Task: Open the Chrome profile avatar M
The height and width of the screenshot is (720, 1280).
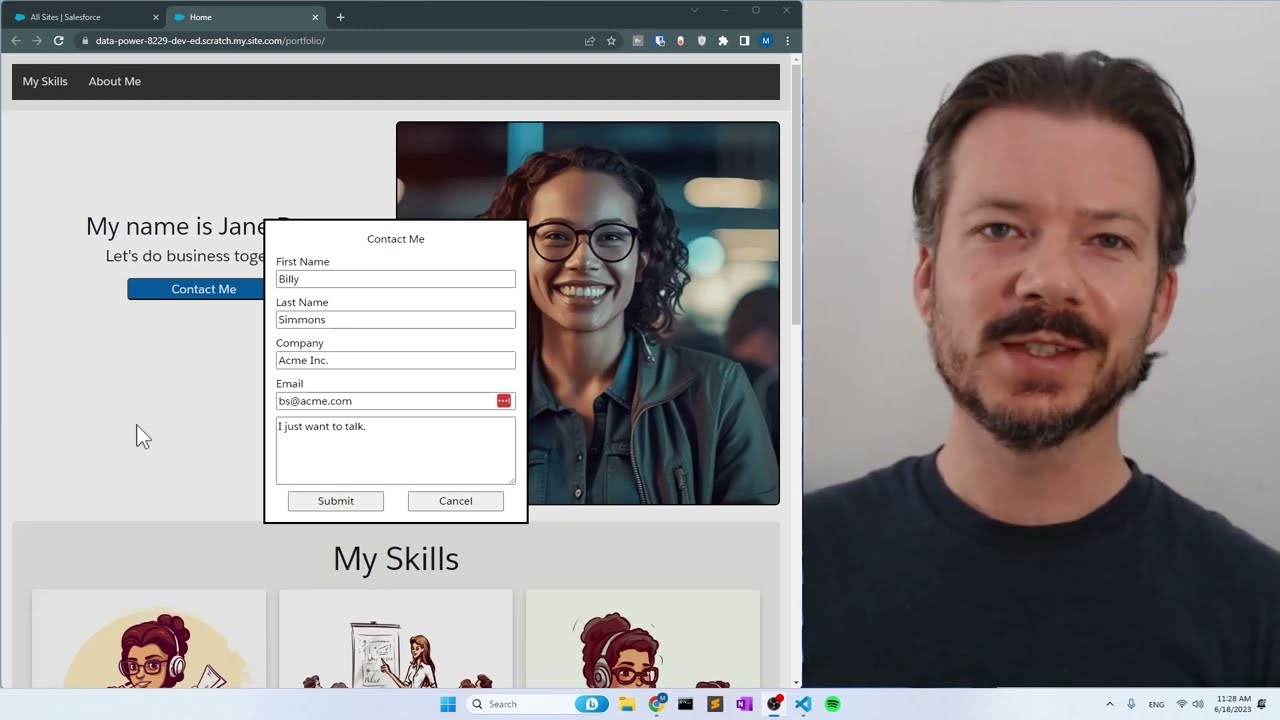Action: click(x=766, y=41)
